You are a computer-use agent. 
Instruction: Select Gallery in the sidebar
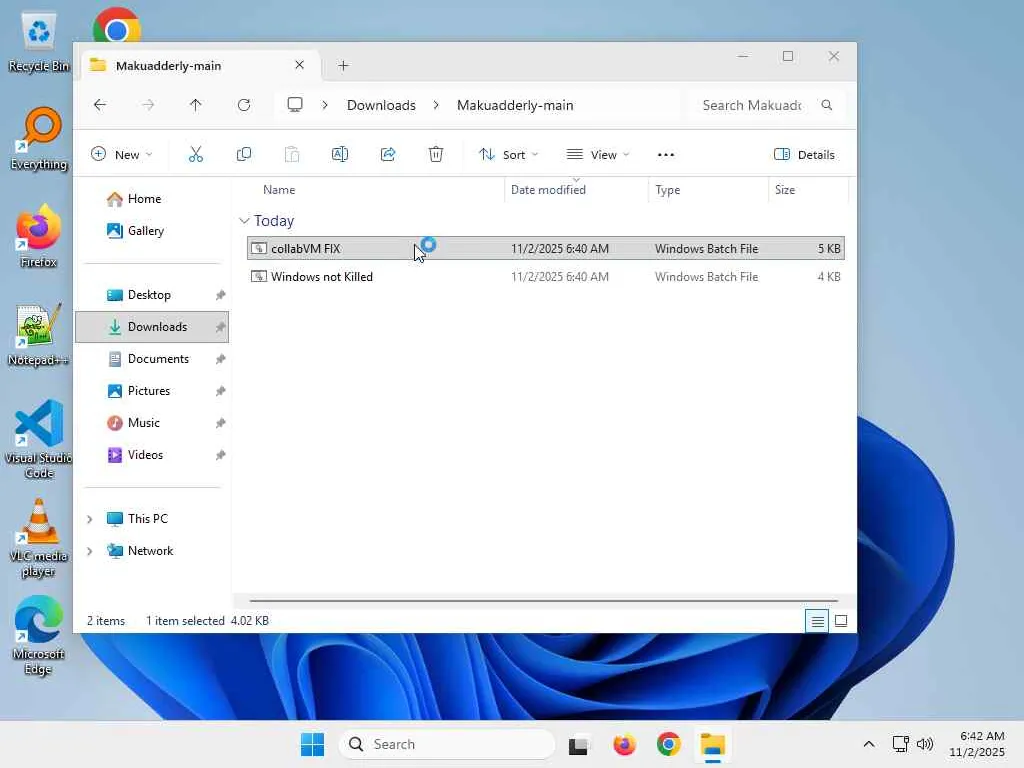(152, 231)
